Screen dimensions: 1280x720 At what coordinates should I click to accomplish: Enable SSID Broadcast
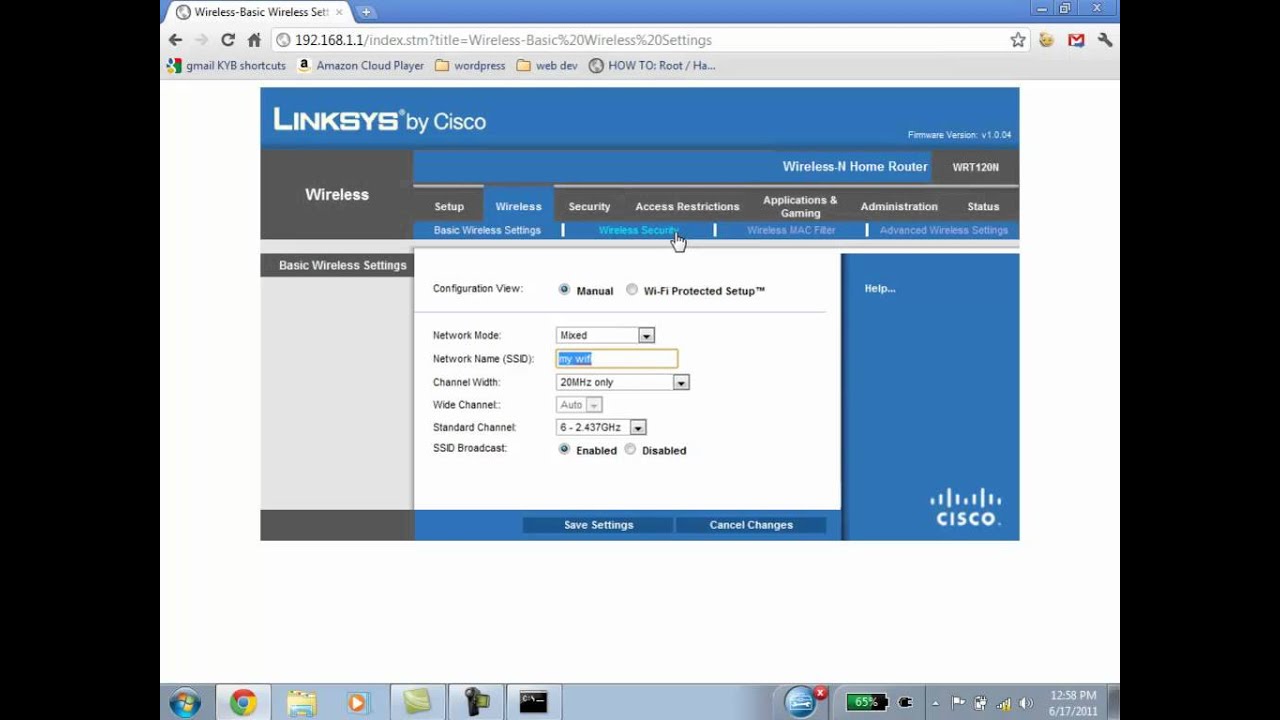(564, 450)
